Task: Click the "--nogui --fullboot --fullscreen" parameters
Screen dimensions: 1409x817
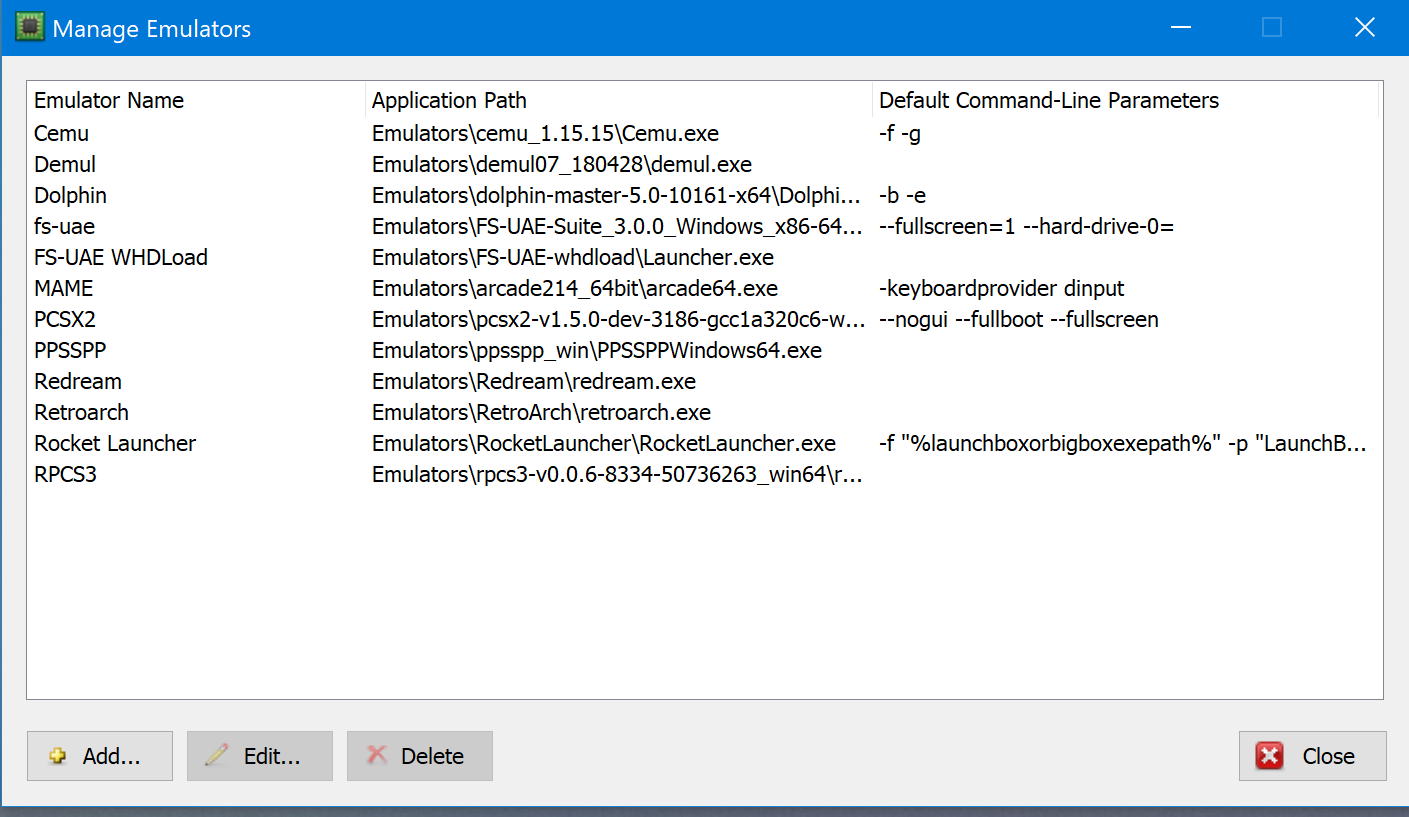Action: point(1019,319)
